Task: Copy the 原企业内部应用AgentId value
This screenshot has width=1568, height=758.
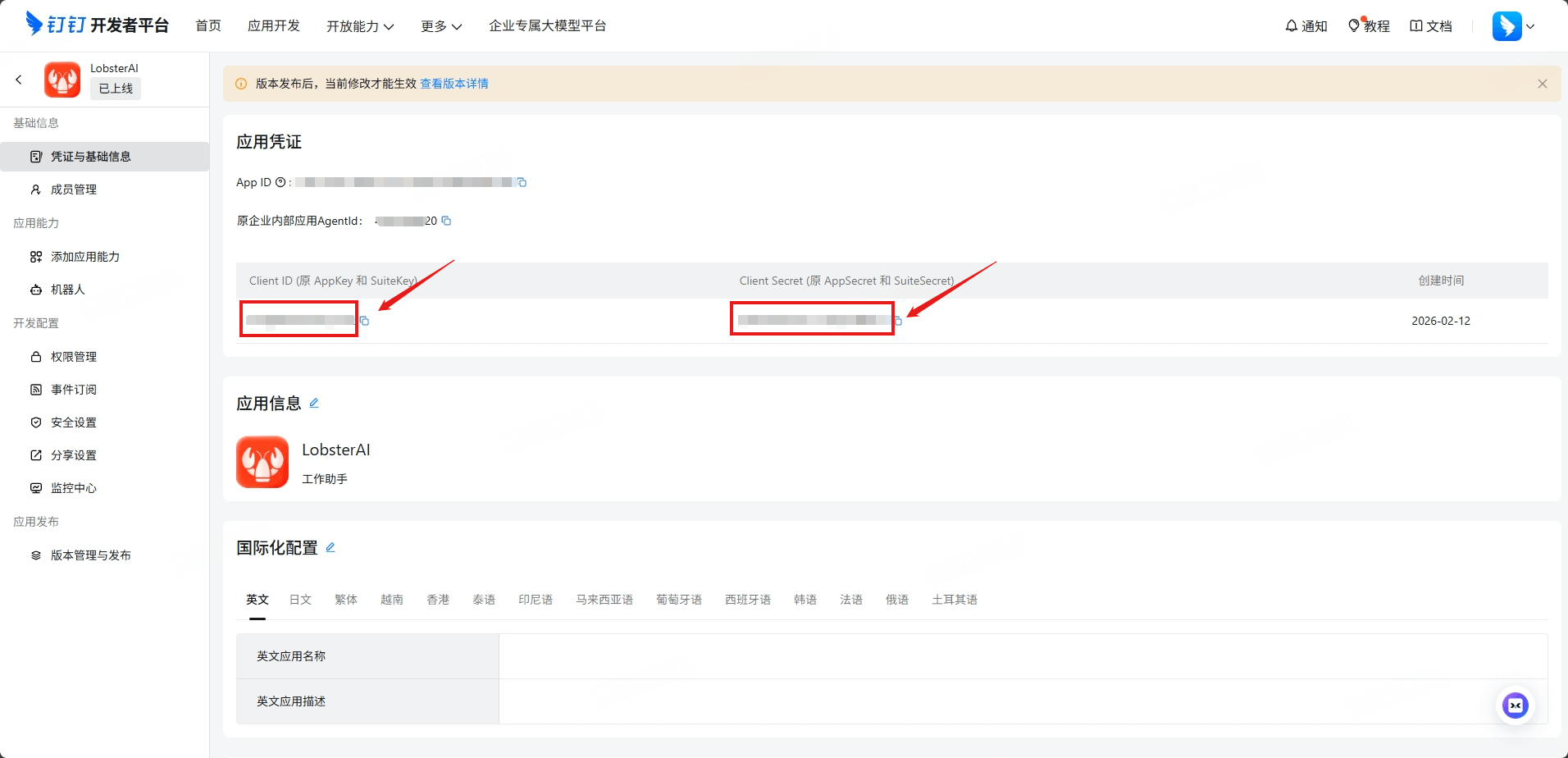Action: coord(446,221)
